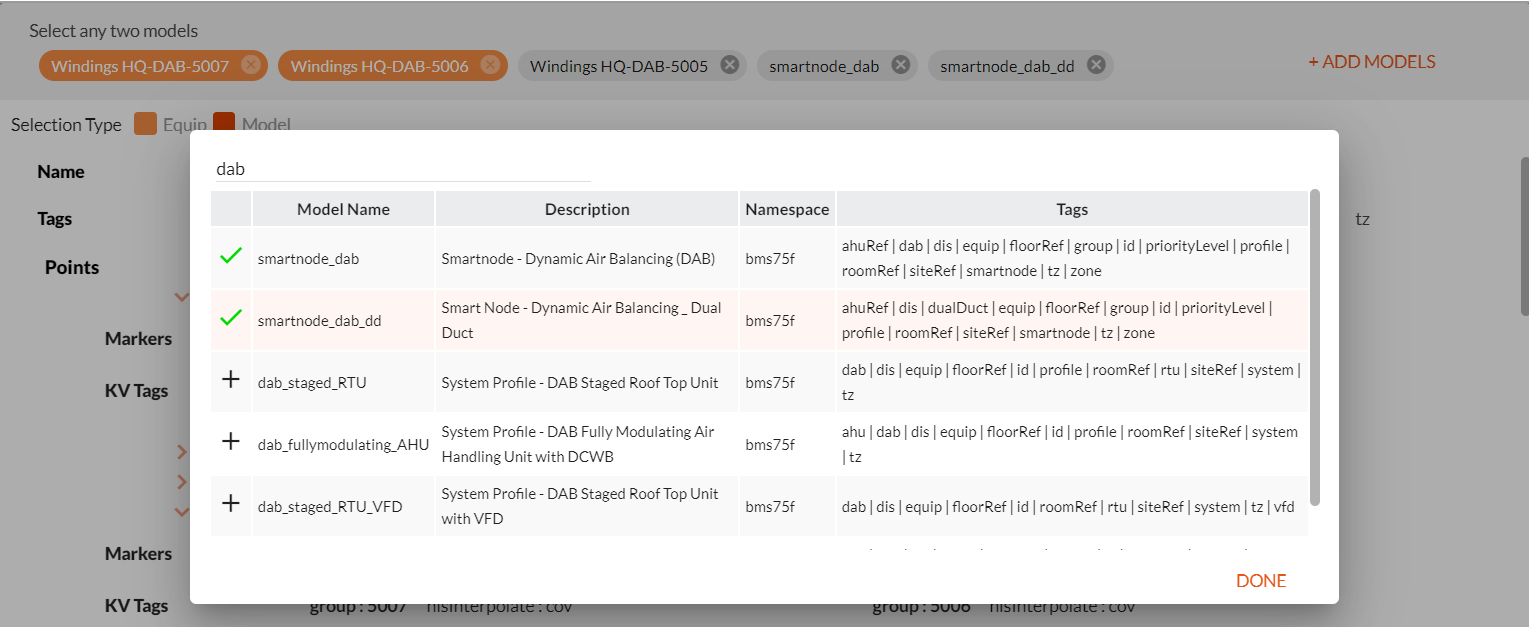
Task: Remove the Windings HQ-DAB-5007 chip
Action: [251, 65]
